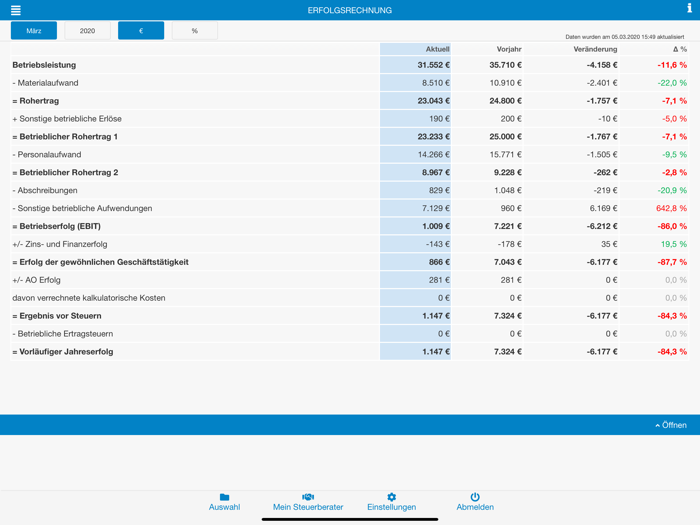Viewport: 700px width, 525px height.
Task: Open Auswahl folder icon
Action: [x=224, y=497]
